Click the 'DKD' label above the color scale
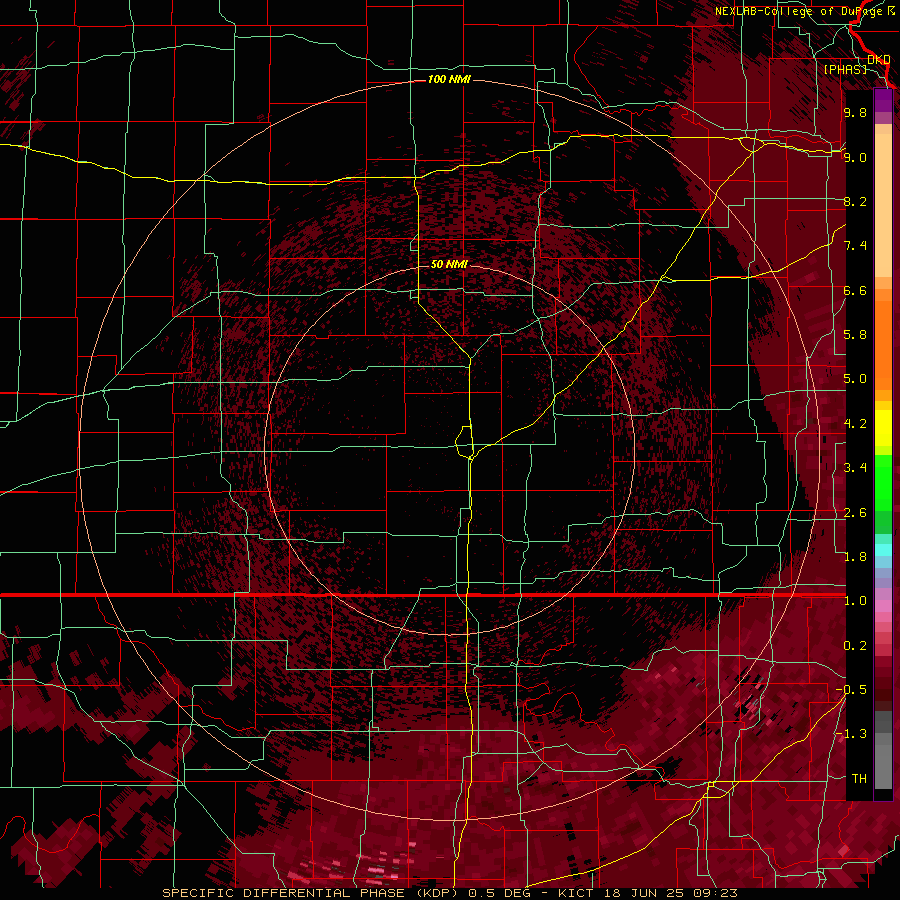Screen dimensions: 900x900 [x=879, y=60]
